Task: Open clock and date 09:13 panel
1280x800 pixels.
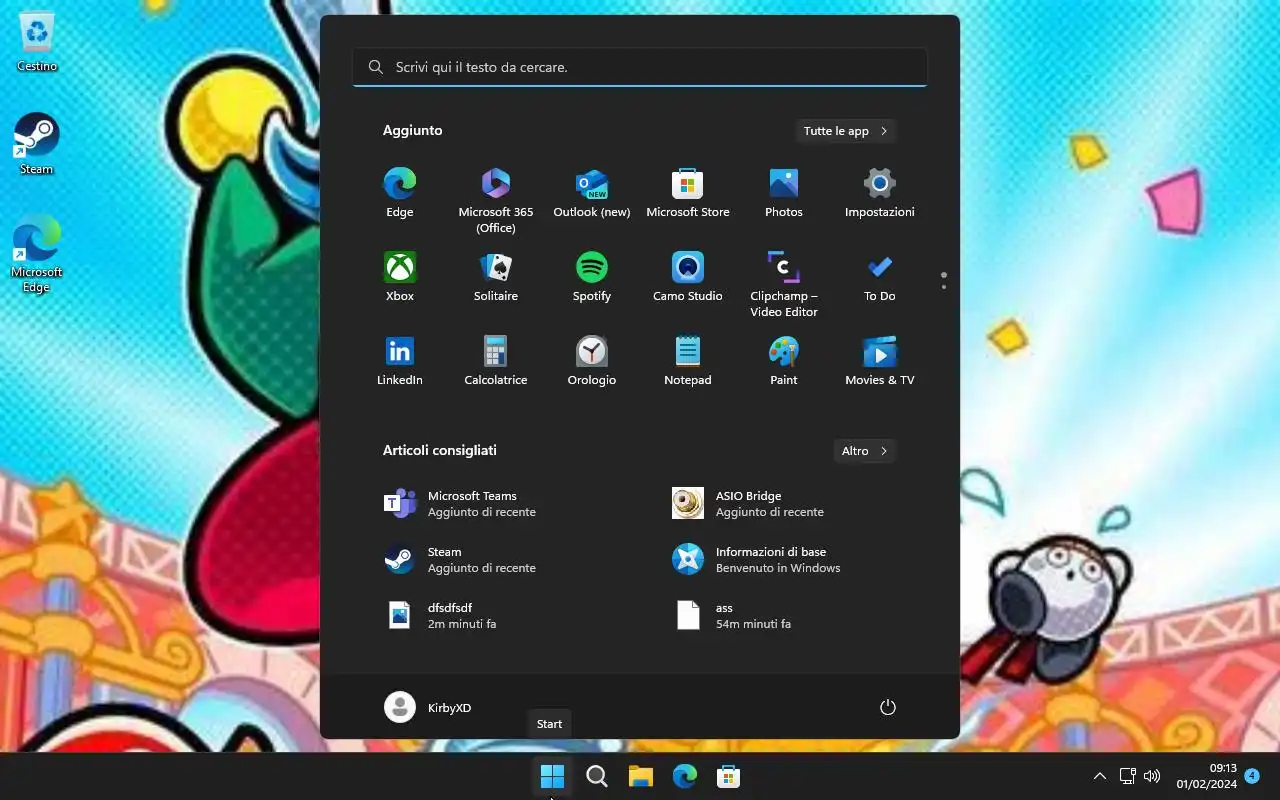Action: coord(1207,776)
